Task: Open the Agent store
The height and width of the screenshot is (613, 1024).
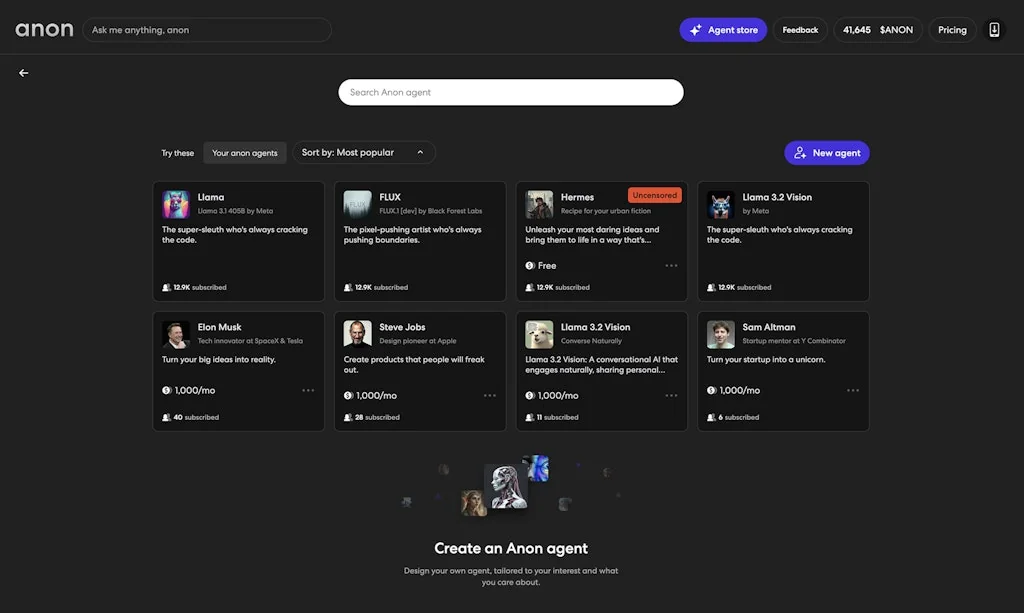Action: tap(722, 29)
